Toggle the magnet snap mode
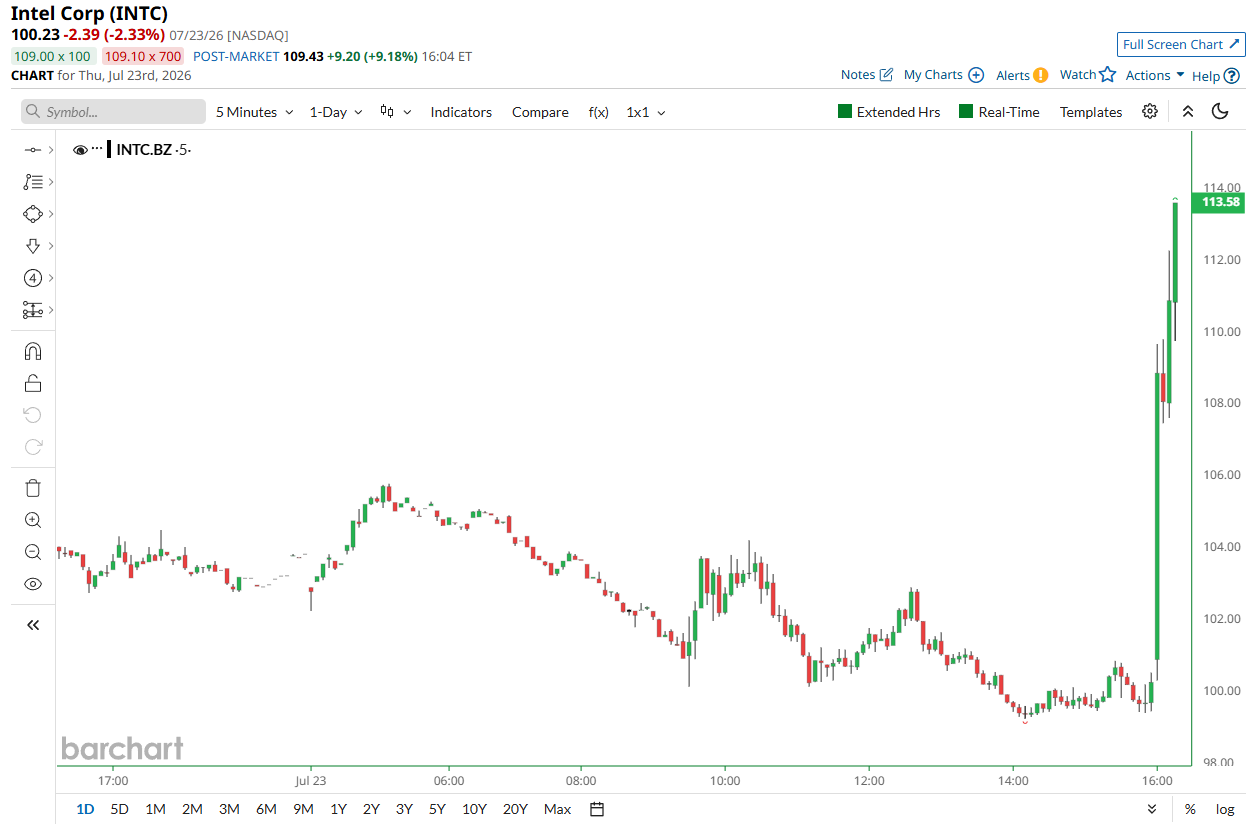 [33, 351]
